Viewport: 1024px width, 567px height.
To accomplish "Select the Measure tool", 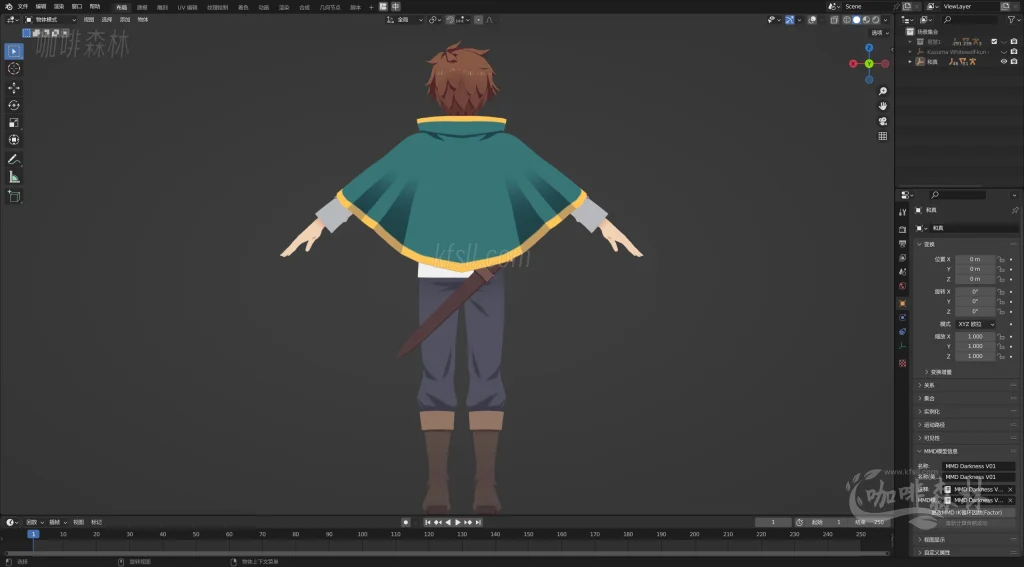I will coord(14,177).
